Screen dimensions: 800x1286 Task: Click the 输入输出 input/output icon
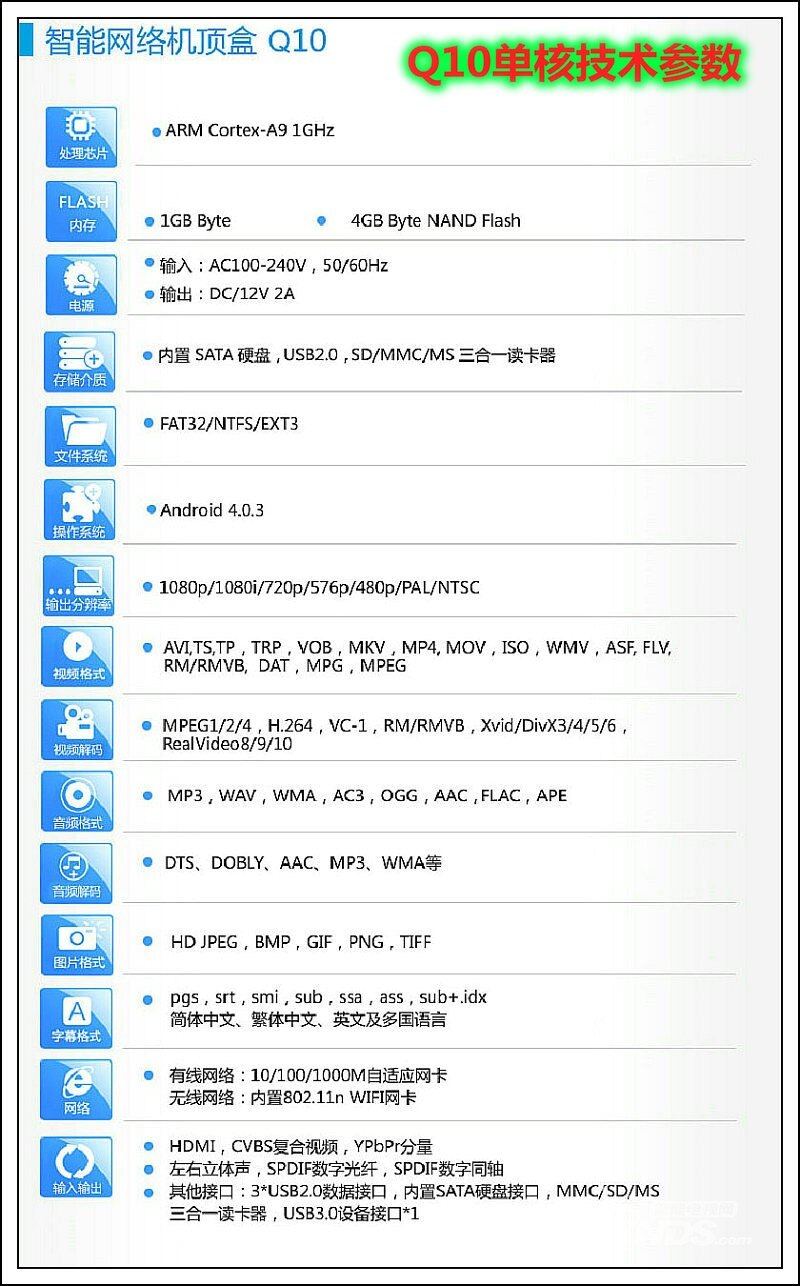click(x=77, y=1166)
